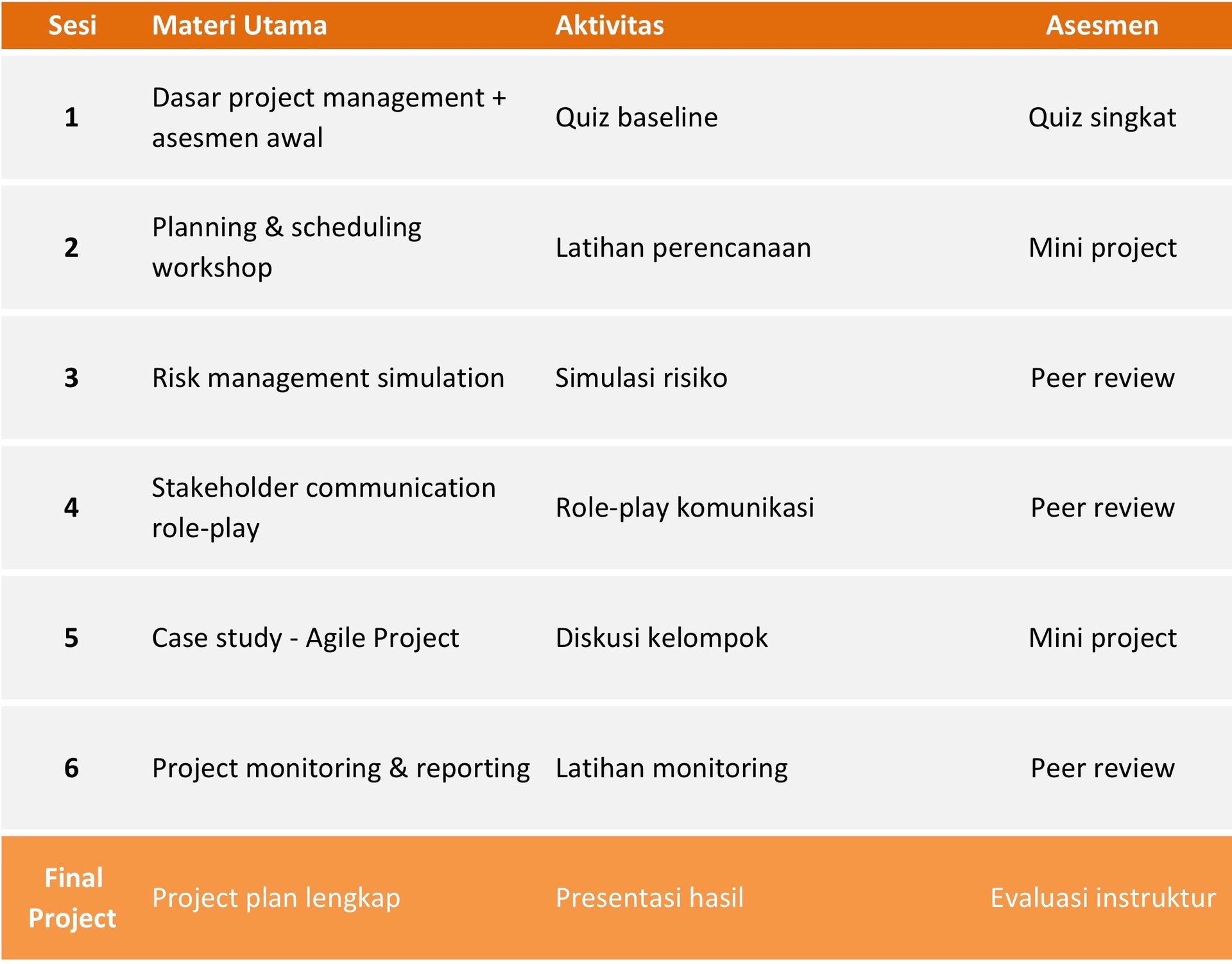The image size is (1232, 964).
Task: Click the Asesmen column header
Action: click(1102, 26)
